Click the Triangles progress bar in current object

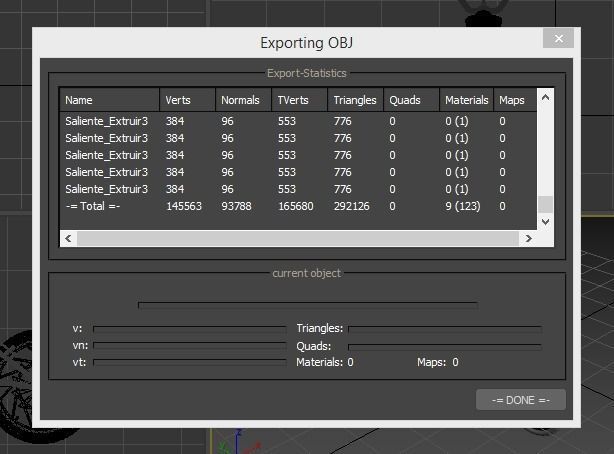tap(445, 329)
